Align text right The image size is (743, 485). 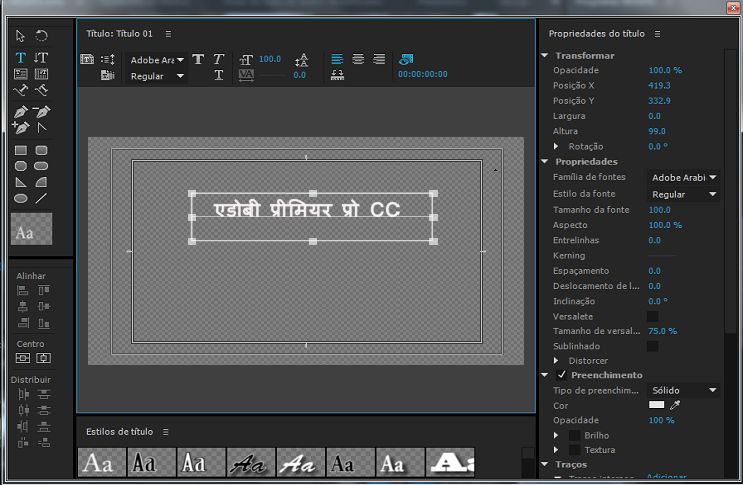pyautogui.click(x=379, y=59)
